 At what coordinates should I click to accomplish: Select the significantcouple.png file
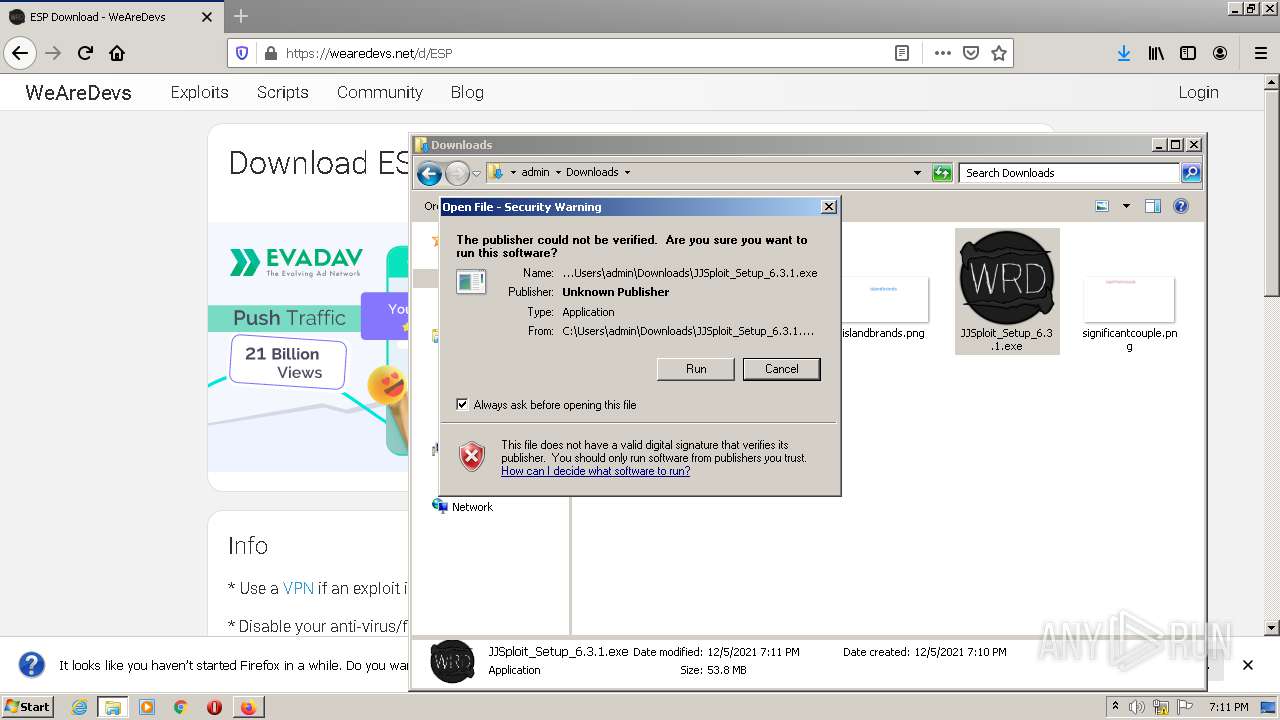1129,314
